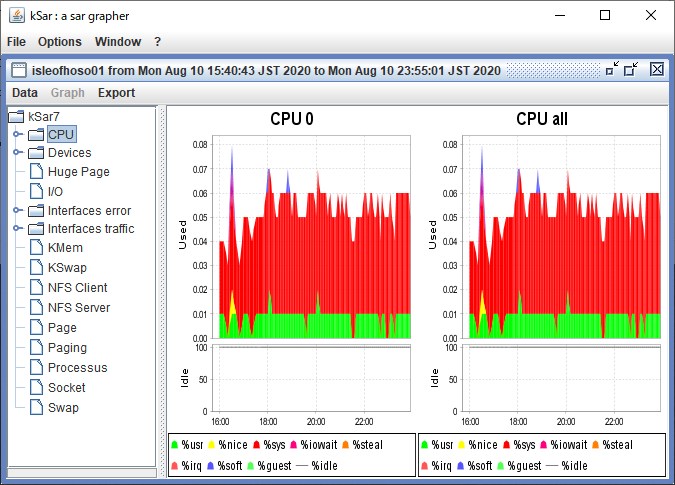
Task: Click the Page document icon
Action: 37,327
